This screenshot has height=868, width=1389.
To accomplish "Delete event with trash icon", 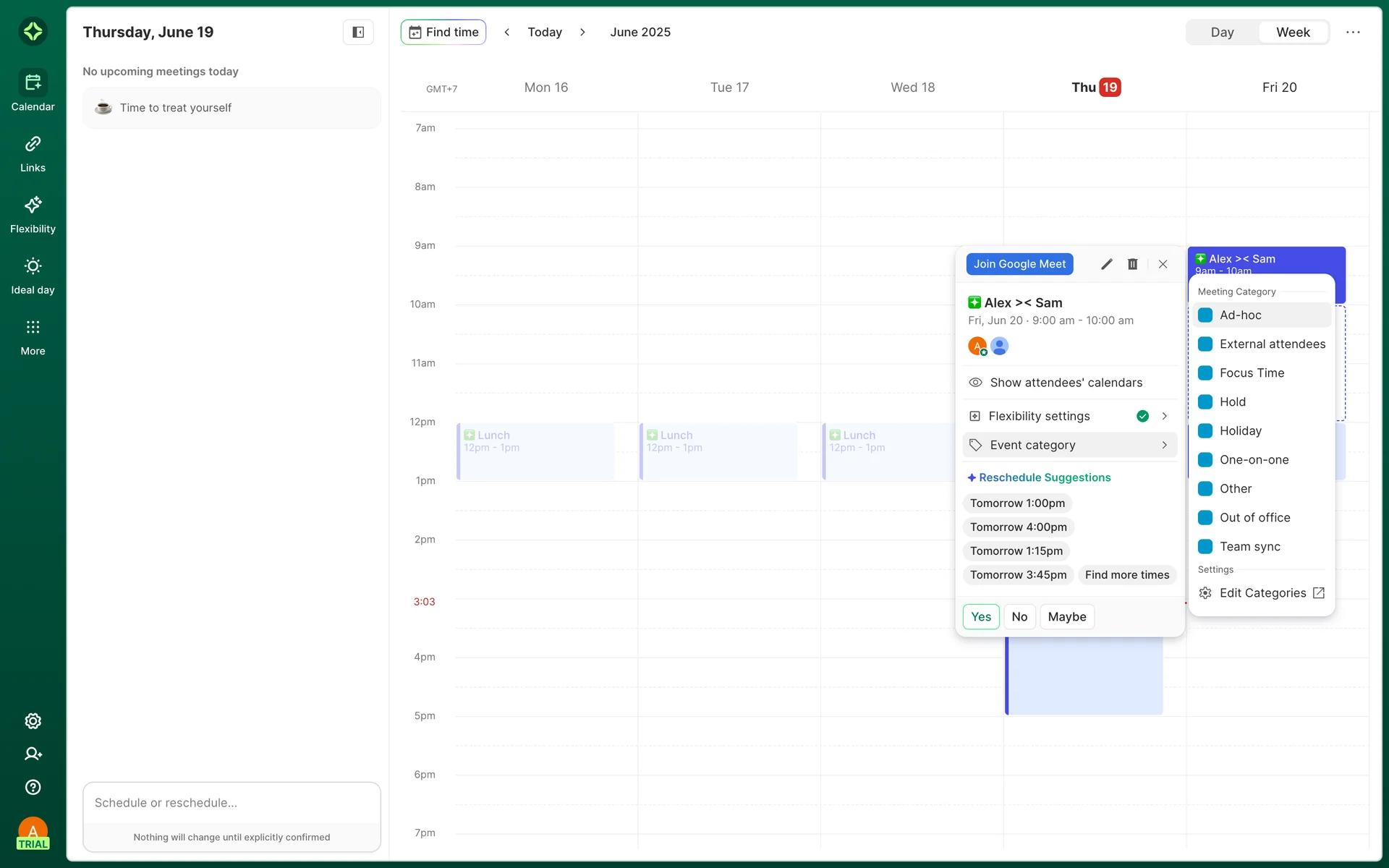I will click(1132, 264).
